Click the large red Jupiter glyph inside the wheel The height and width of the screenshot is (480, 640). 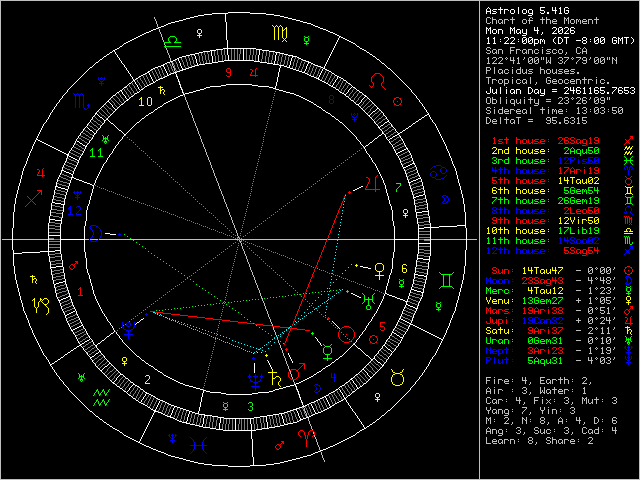point(373,184)
